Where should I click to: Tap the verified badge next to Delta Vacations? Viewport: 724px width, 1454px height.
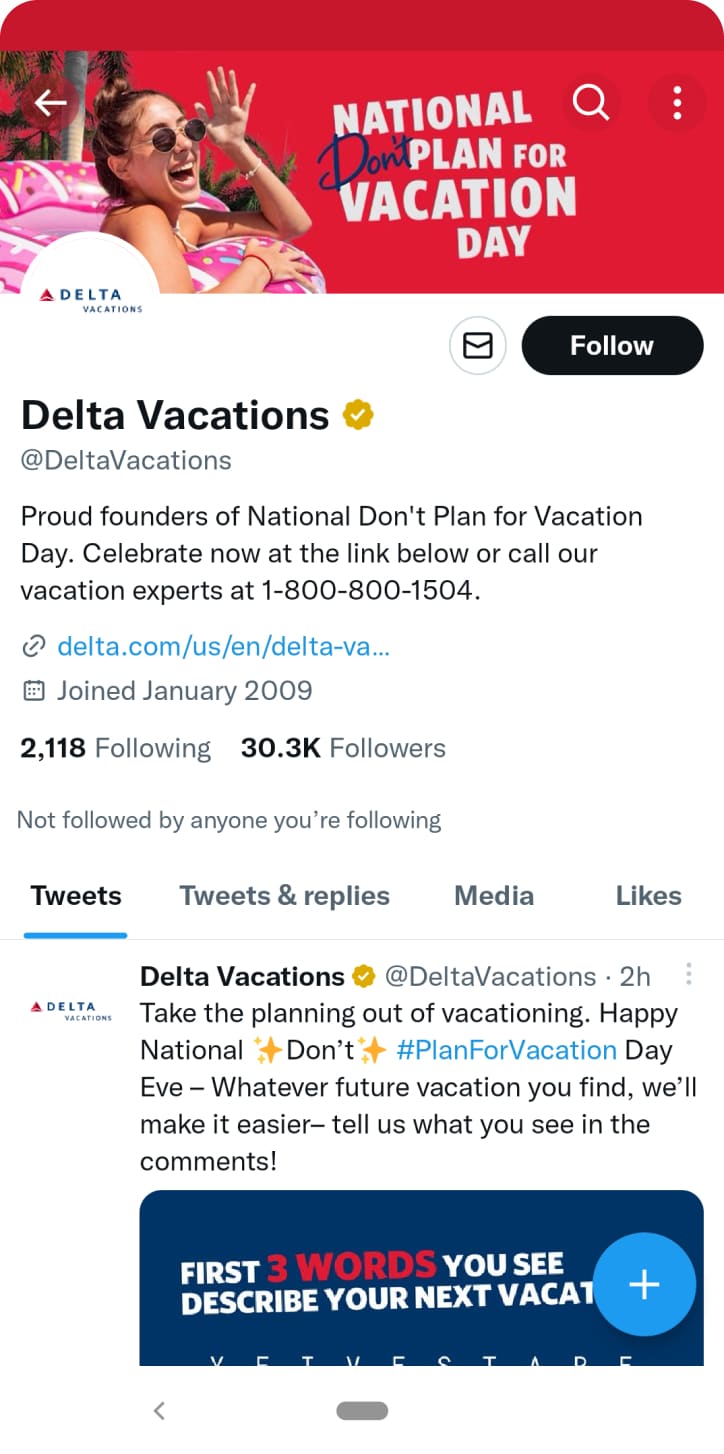coord(358,413)
